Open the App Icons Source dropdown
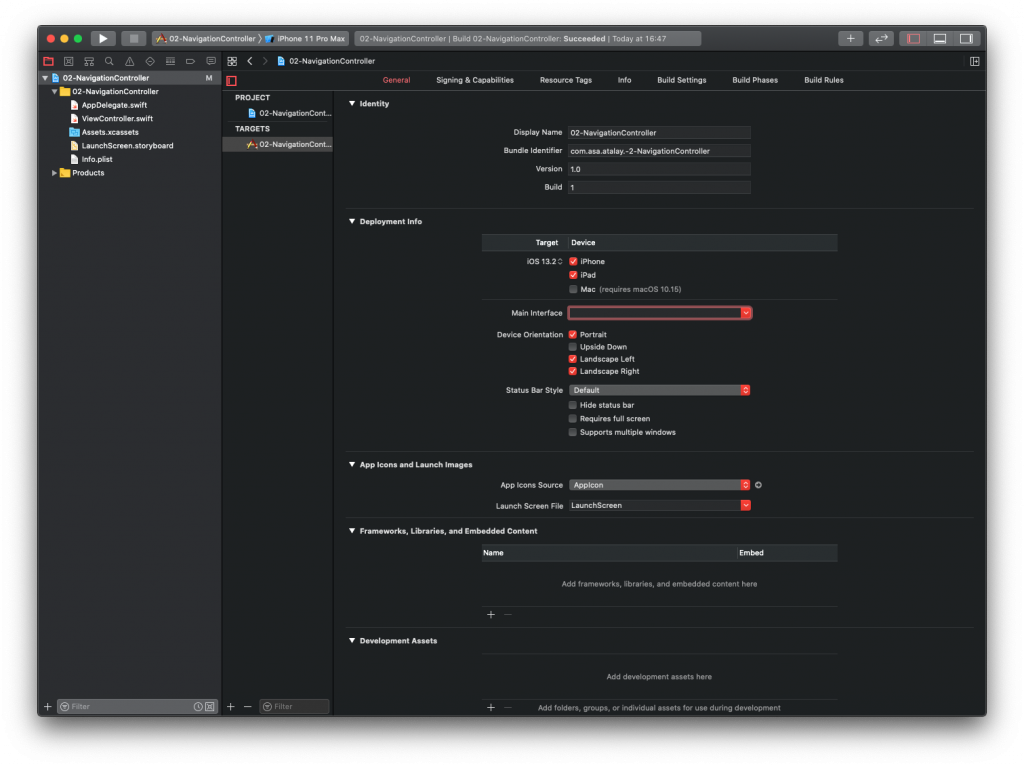This screenshot has height=766, width=1024. pyautogui.click(x=660, y=485)
